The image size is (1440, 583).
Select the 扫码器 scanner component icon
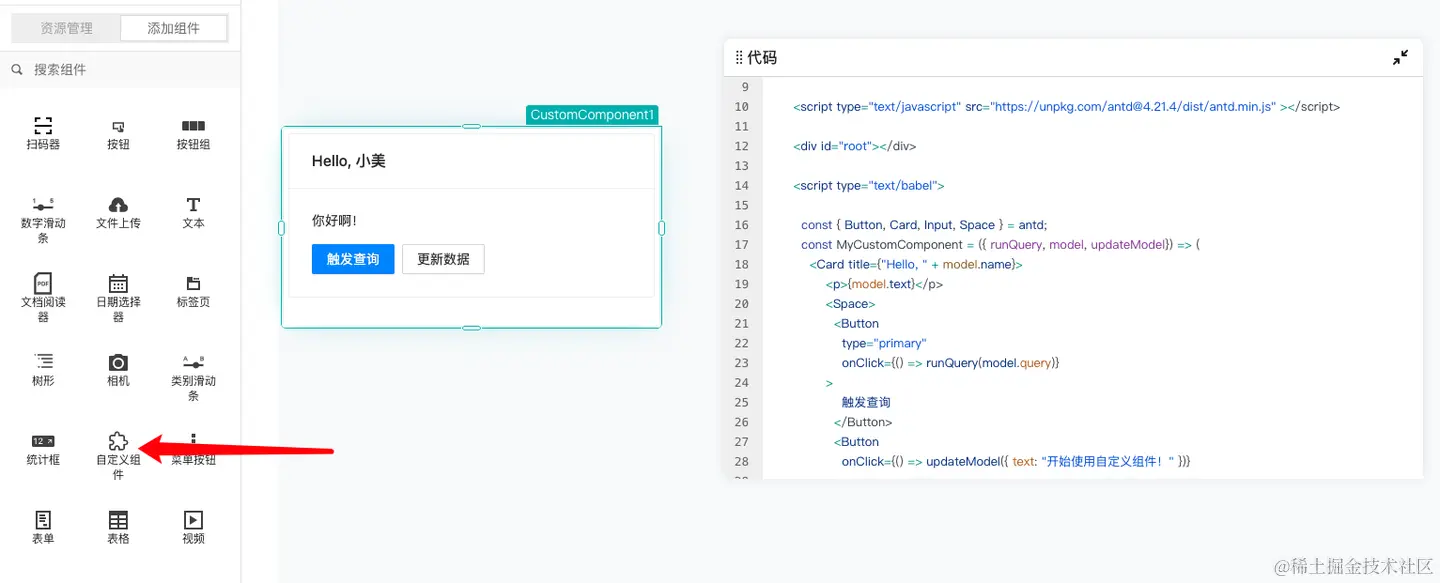(x=43, y=126)
